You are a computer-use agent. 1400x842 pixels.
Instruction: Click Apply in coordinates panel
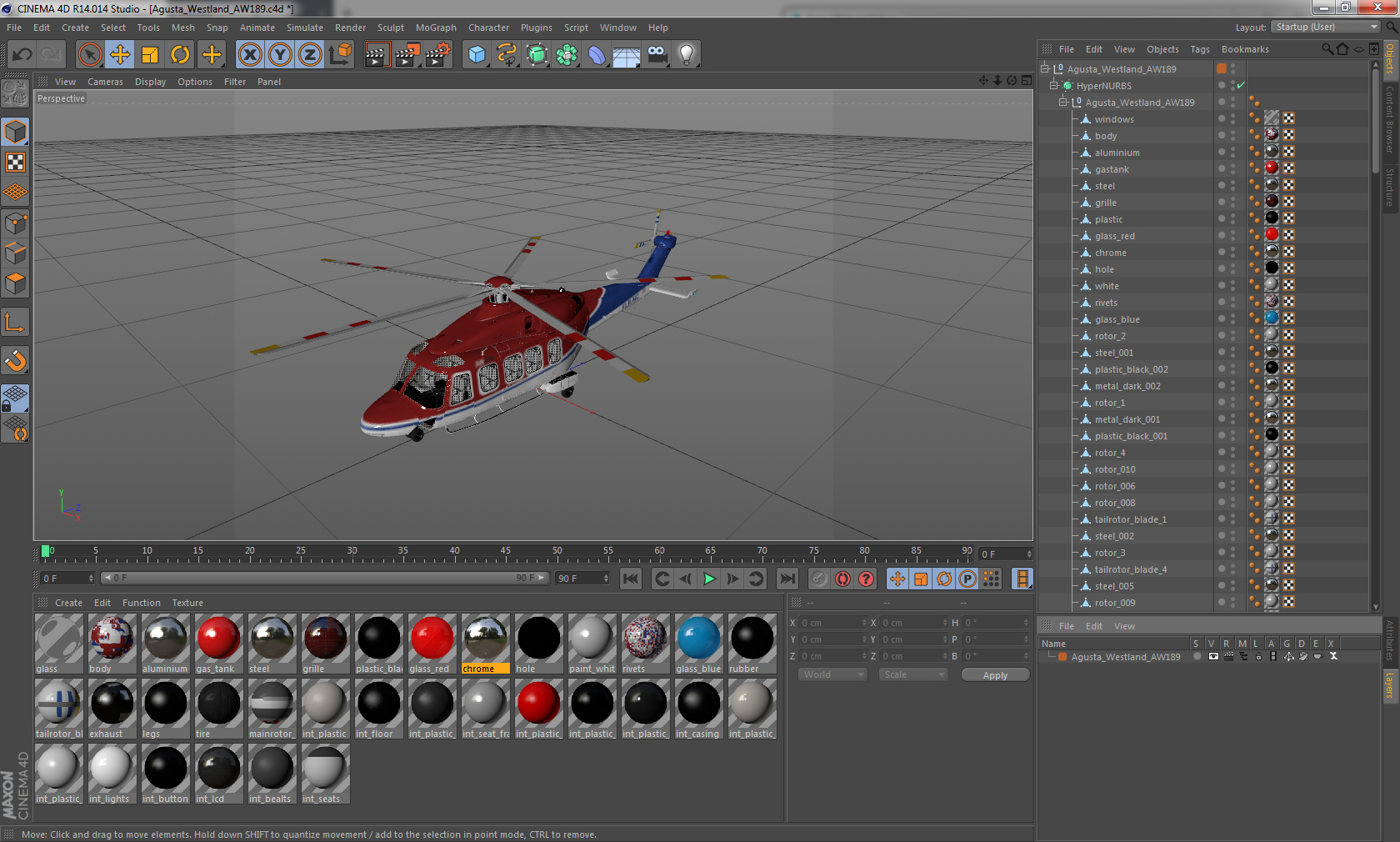click(995, 675)
